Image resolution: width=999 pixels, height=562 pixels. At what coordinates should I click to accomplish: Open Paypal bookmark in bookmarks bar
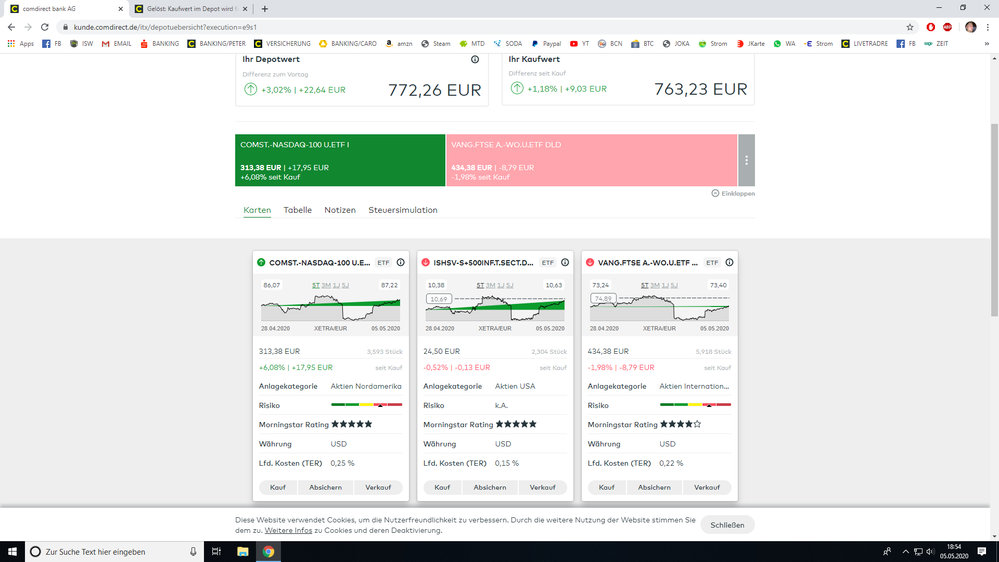(x=547, y=44)
